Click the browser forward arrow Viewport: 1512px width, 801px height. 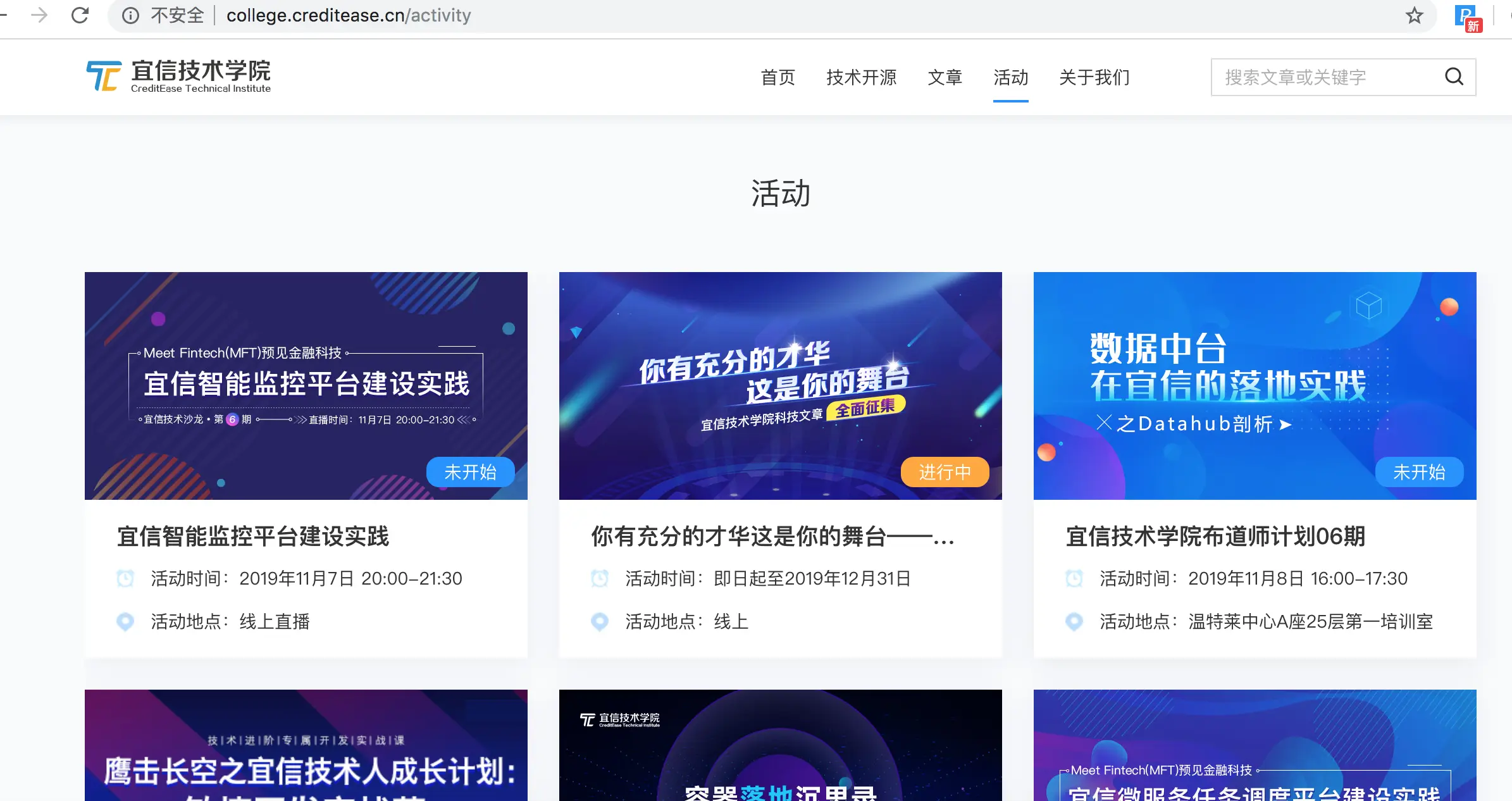39,15
